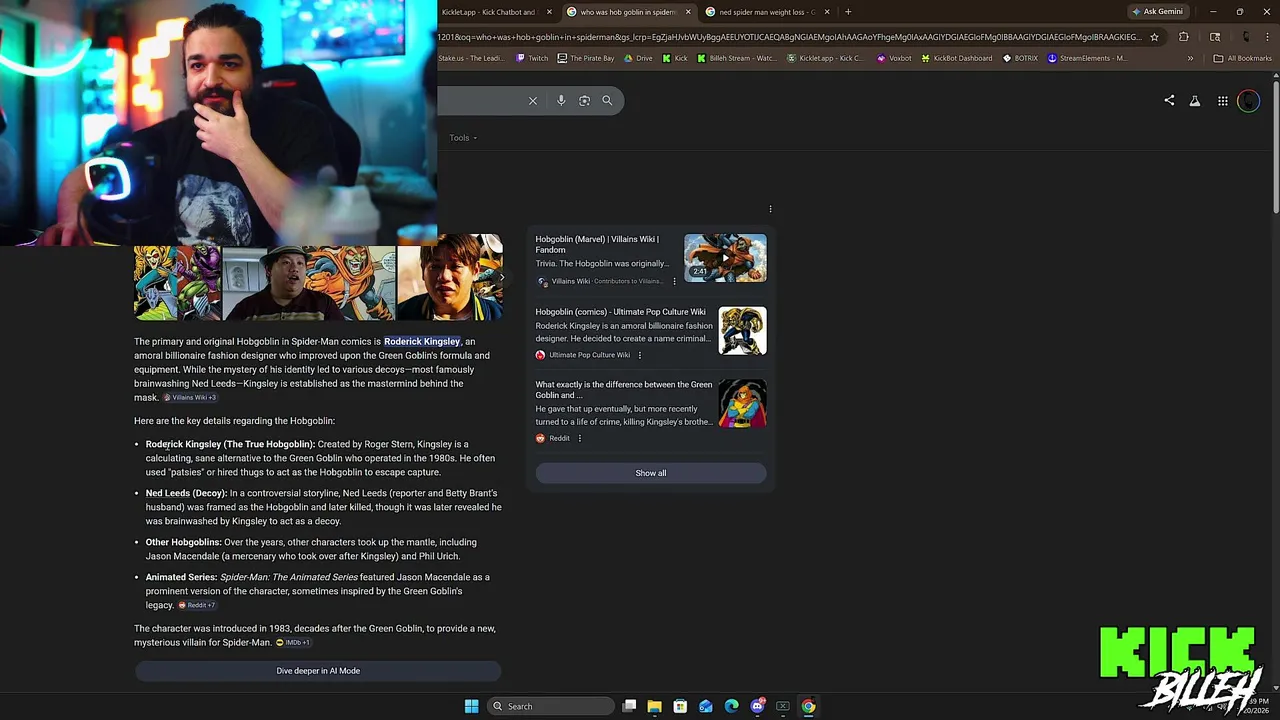Expand the hidden bookmarks overflow chevron
The height and width of the screenshot is (720, 1280).
(x=1190, y=58)
